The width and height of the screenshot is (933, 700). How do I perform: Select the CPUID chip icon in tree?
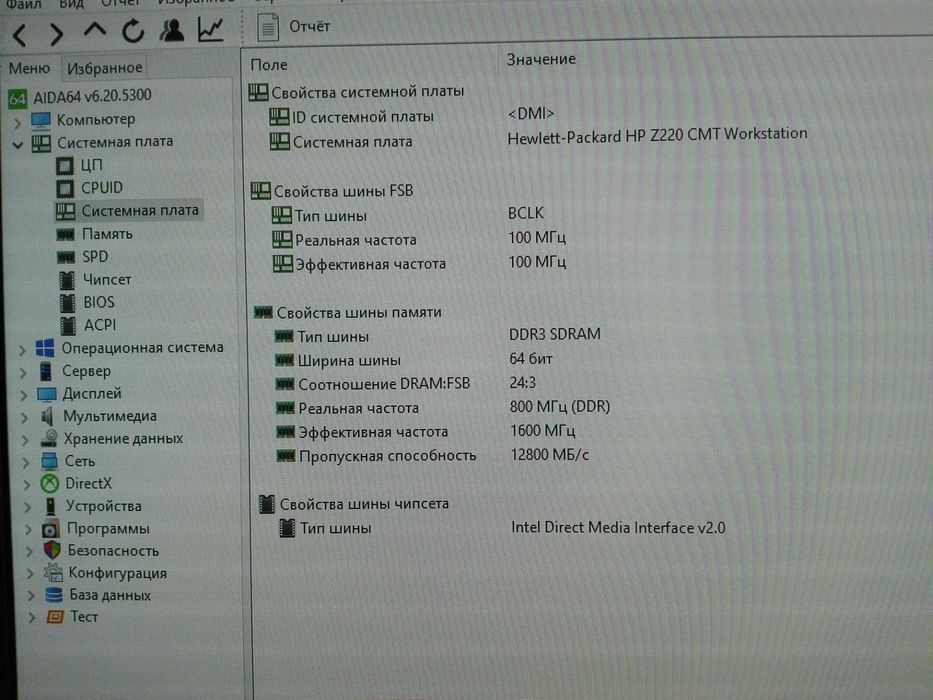pyautogui.click(x=65, y=189)
